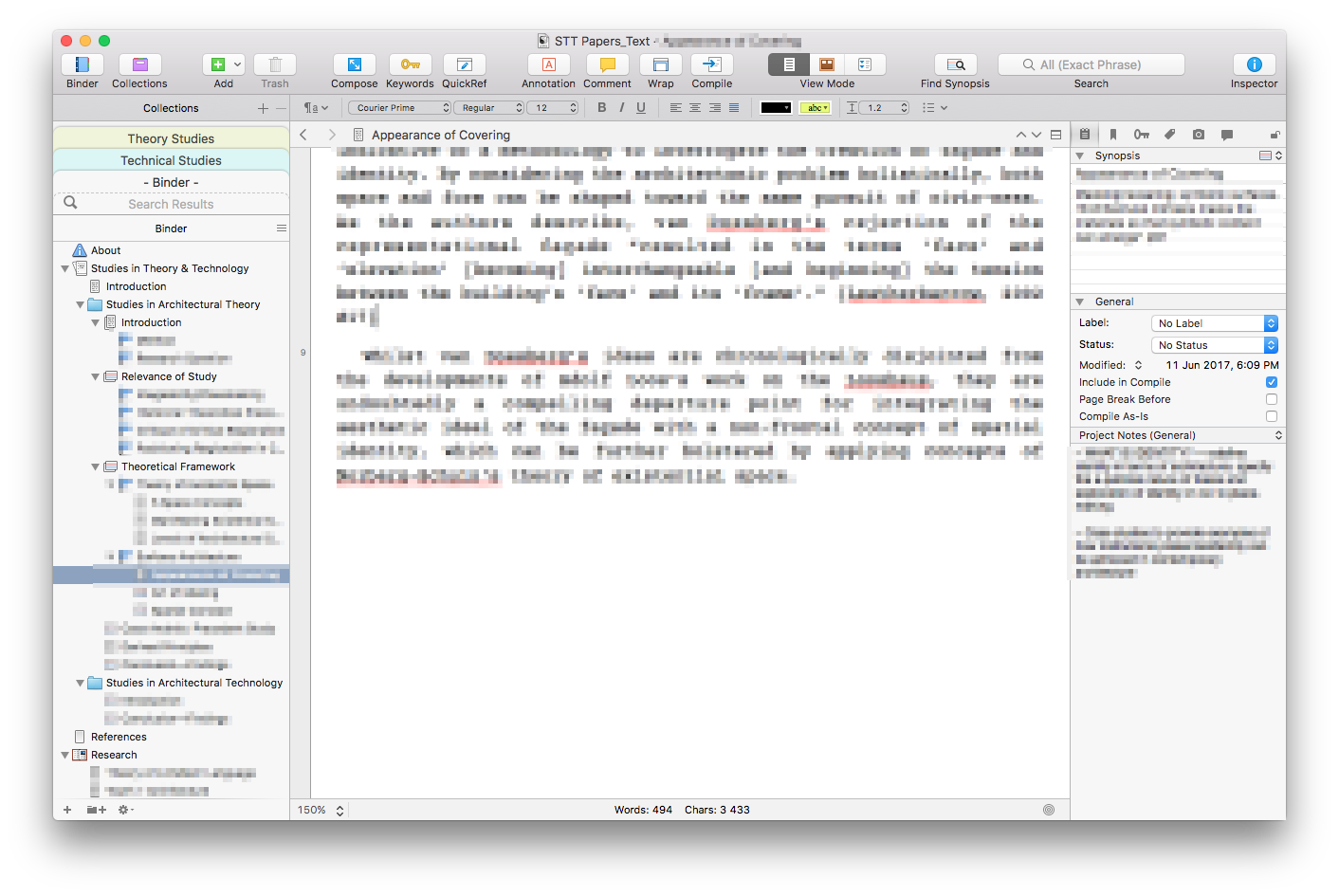Open the Snapshots camera tab in inspector
Image resolution: width=1339 pixels, height=896 pixels.
[x=1199, y=135]
